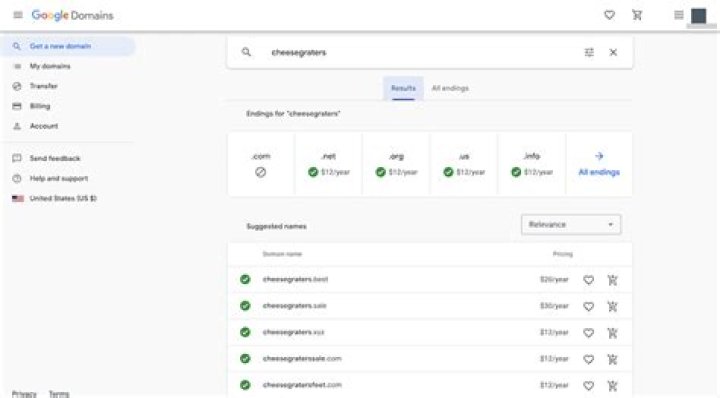Click cheesegraters.sale domain name
The height and width of the screenshot is (398, 720).
294,306
